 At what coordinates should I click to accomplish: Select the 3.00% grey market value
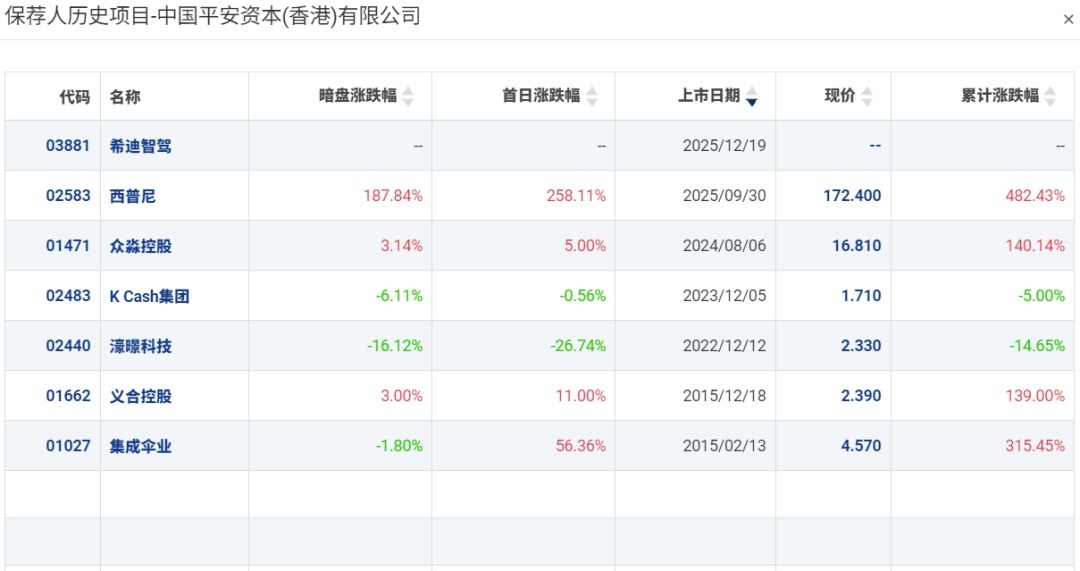click(x=402, y=396)
